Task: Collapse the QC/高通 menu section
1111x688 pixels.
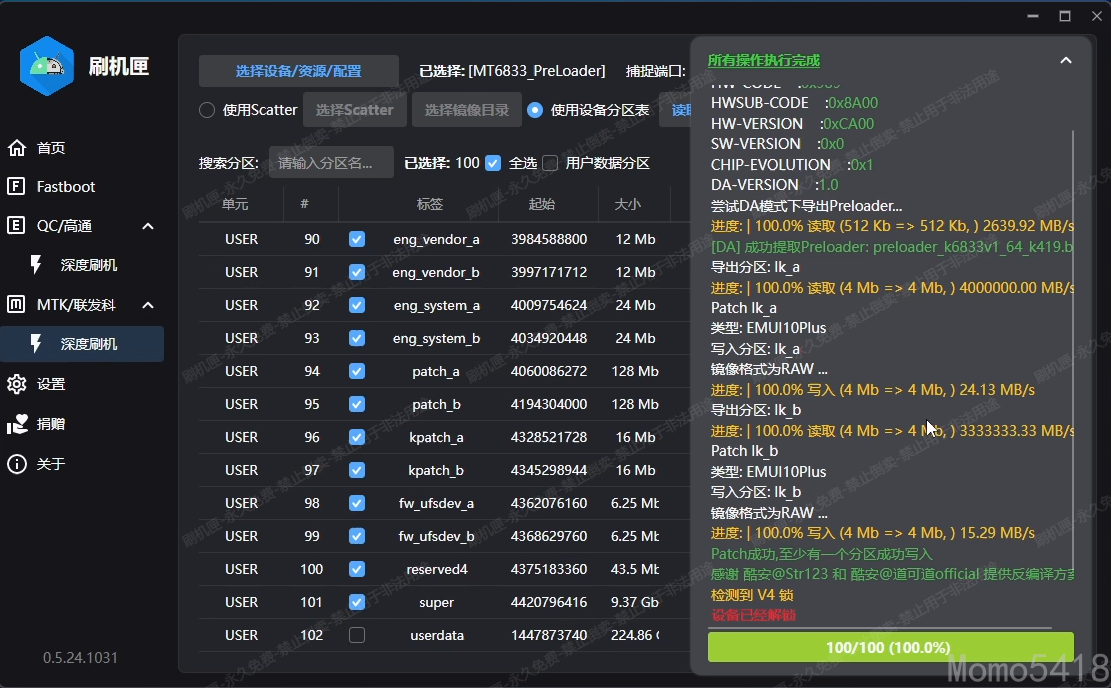Action: [x=148, y=226]
